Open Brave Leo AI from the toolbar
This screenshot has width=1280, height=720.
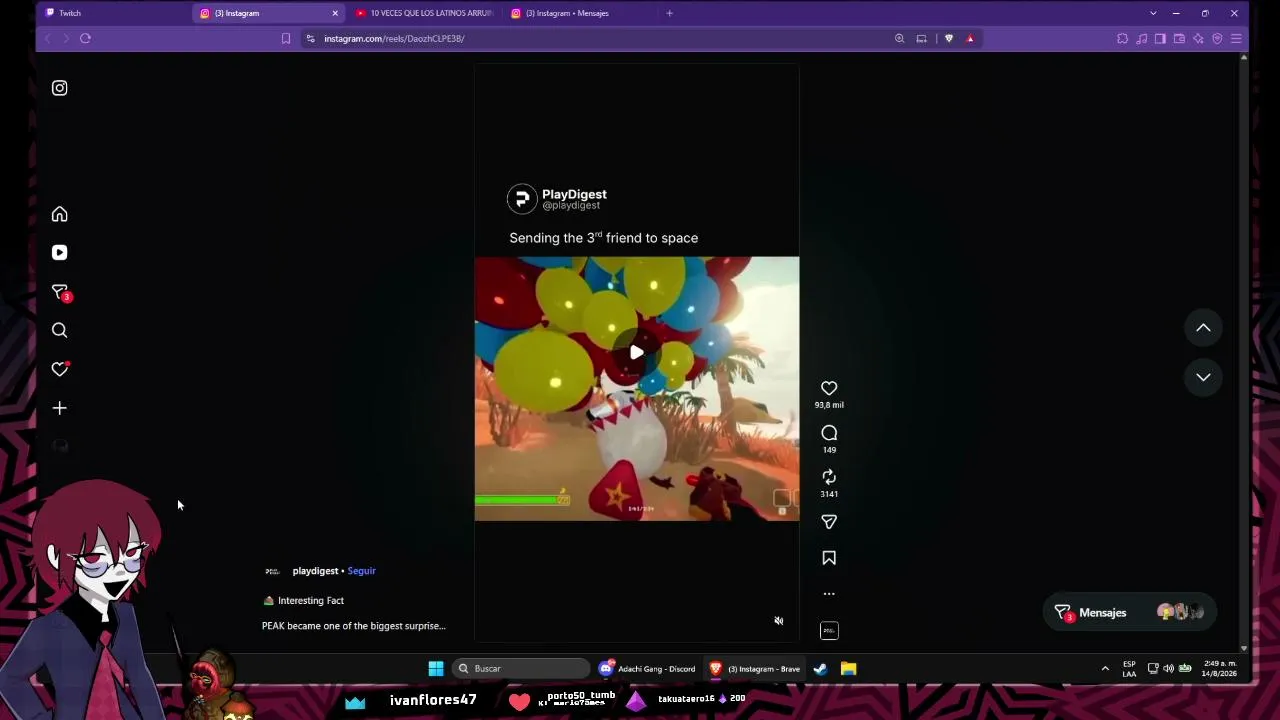pos(1198,38)
